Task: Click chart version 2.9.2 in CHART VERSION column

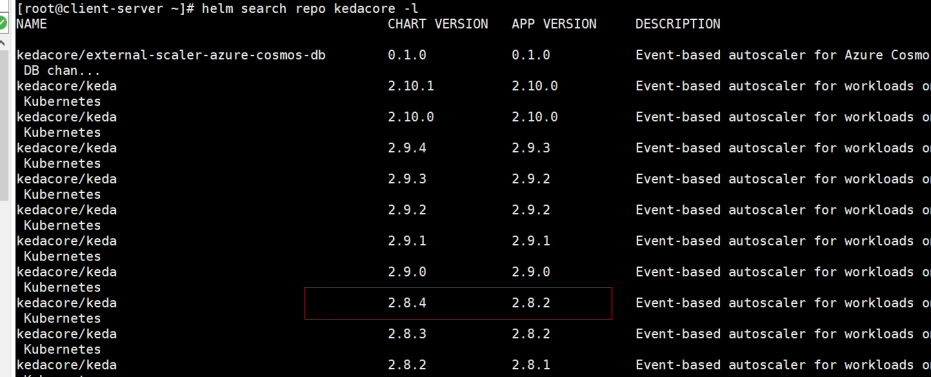Action: click(407, 210)
